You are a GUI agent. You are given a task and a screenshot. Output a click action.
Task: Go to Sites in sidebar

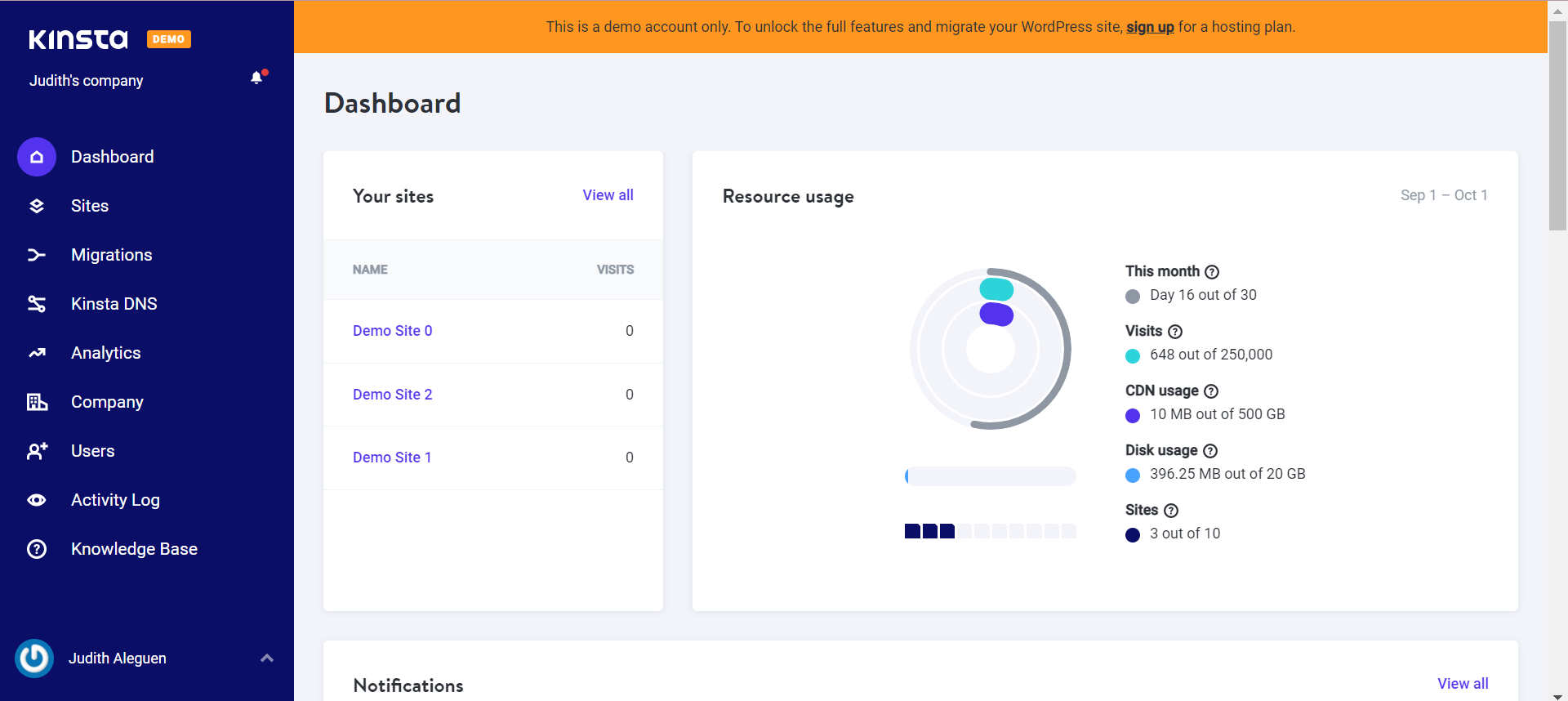pyautogui.click(x=90, y=206)
